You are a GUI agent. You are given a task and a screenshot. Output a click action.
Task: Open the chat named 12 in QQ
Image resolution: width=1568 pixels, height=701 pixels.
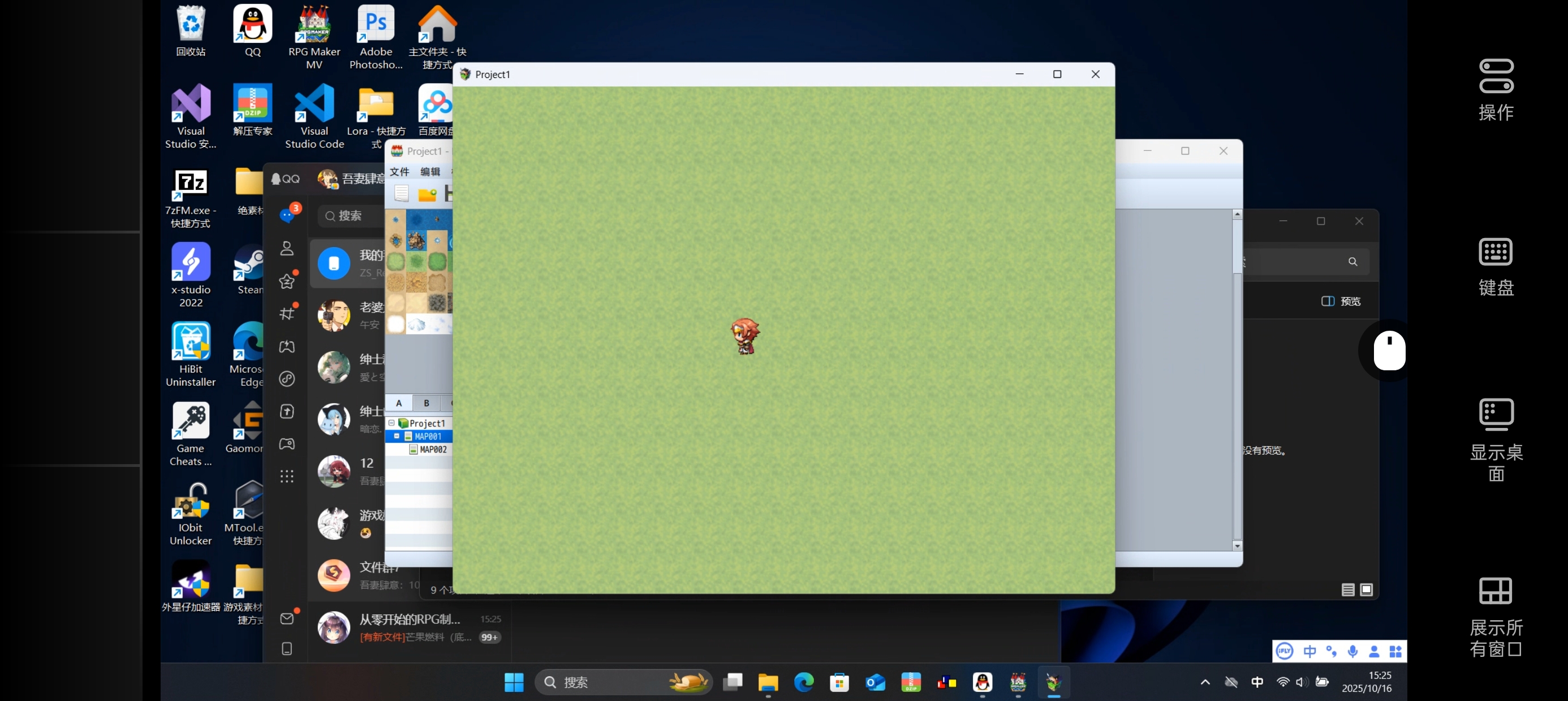347,471
